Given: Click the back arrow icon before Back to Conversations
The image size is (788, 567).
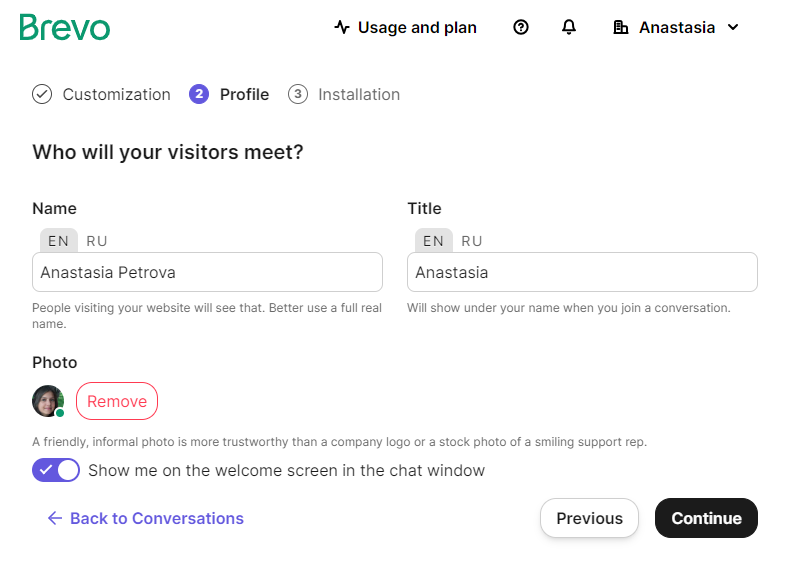Looking at the screenshot, I should (54, 518).
